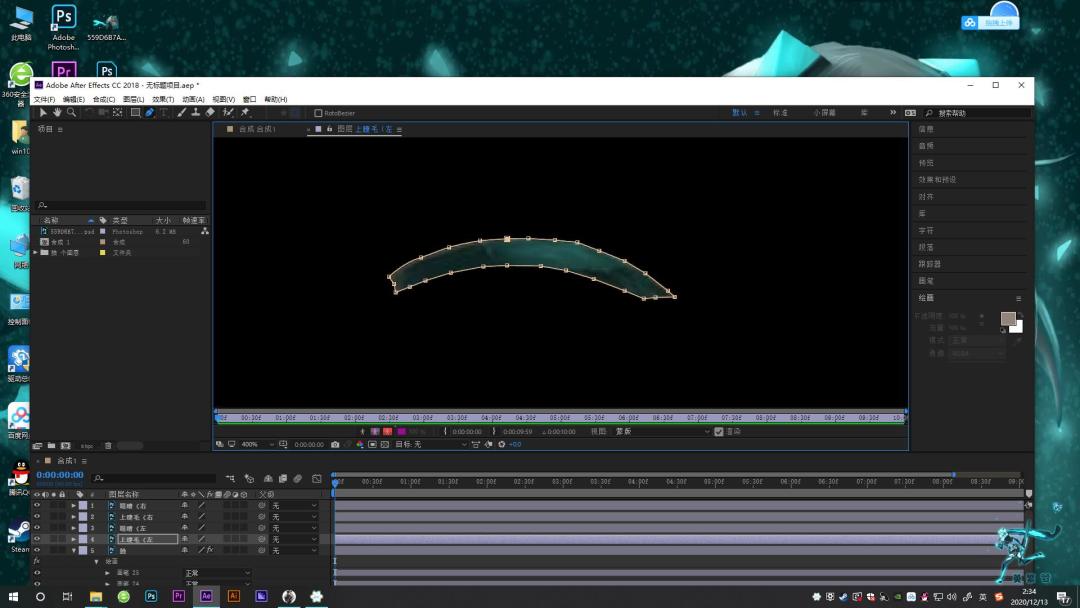The image size is (1080, 608).
Task: Select the Hand tool in toolbar
Action: pos(57,112)
